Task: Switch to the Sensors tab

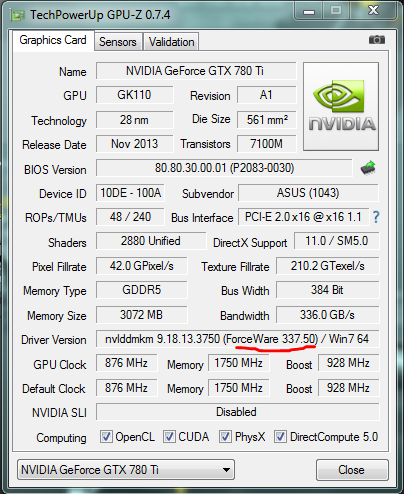Action: 118,42
